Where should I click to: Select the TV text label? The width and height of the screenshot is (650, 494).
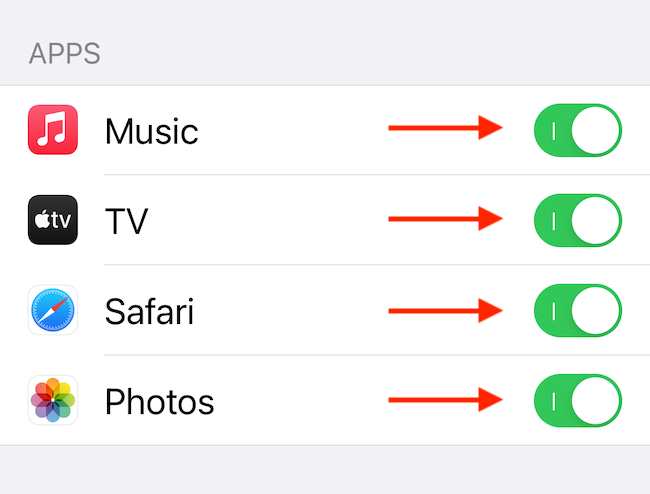(x=126, y=221)
